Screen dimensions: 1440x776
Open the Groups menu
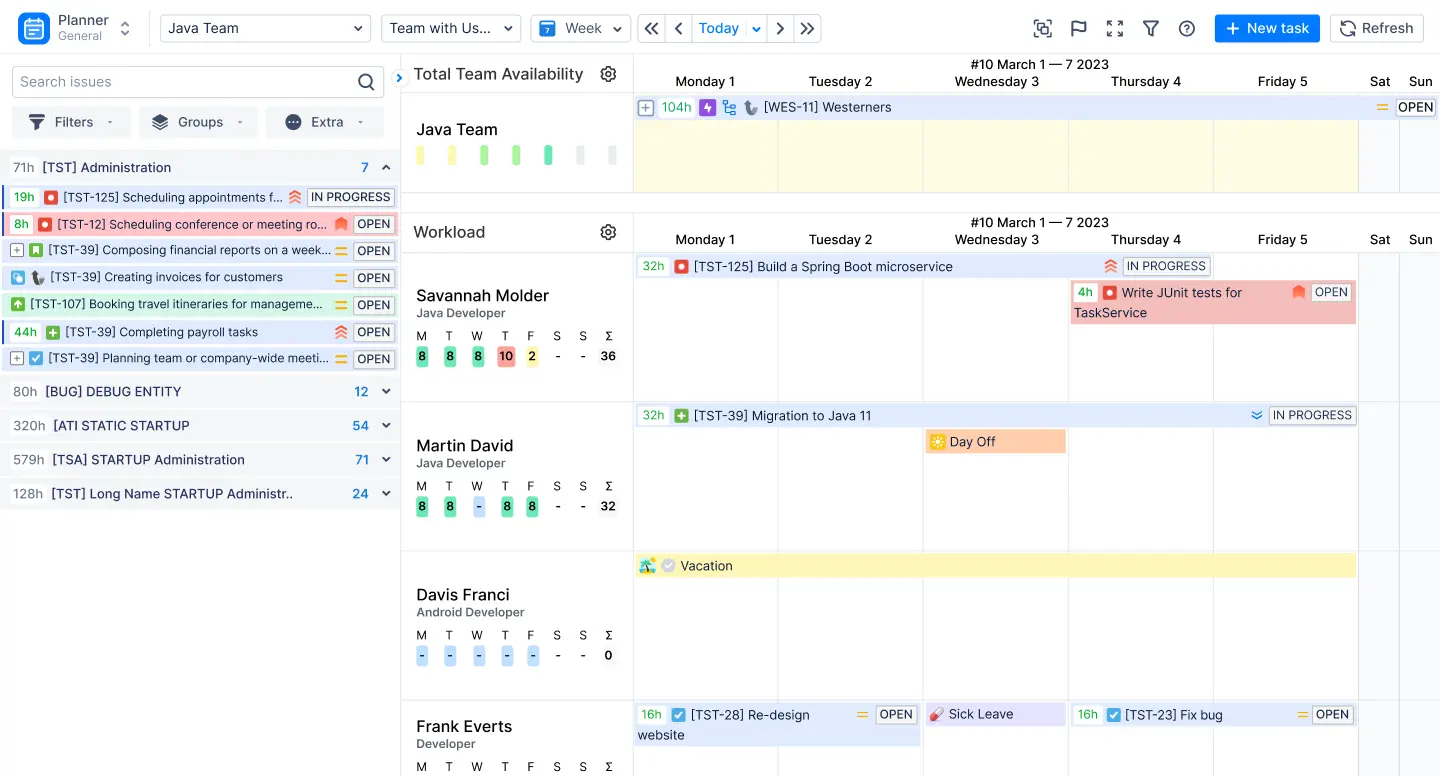pyautogui.click(x=198, y=122)
